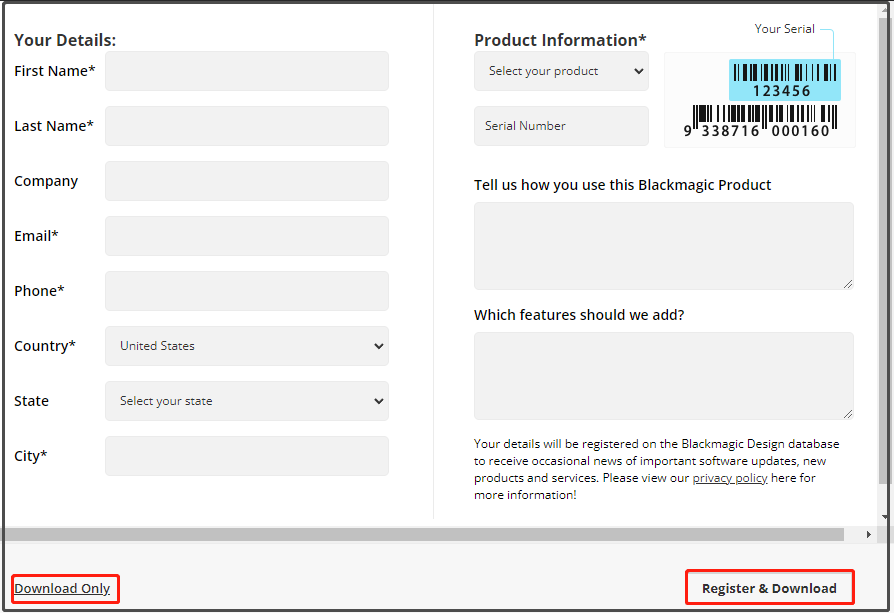Image resolution: width=894 pixels, height=613 pixels.
Task: Click the Serial Number field
Action: click(561, 126)
